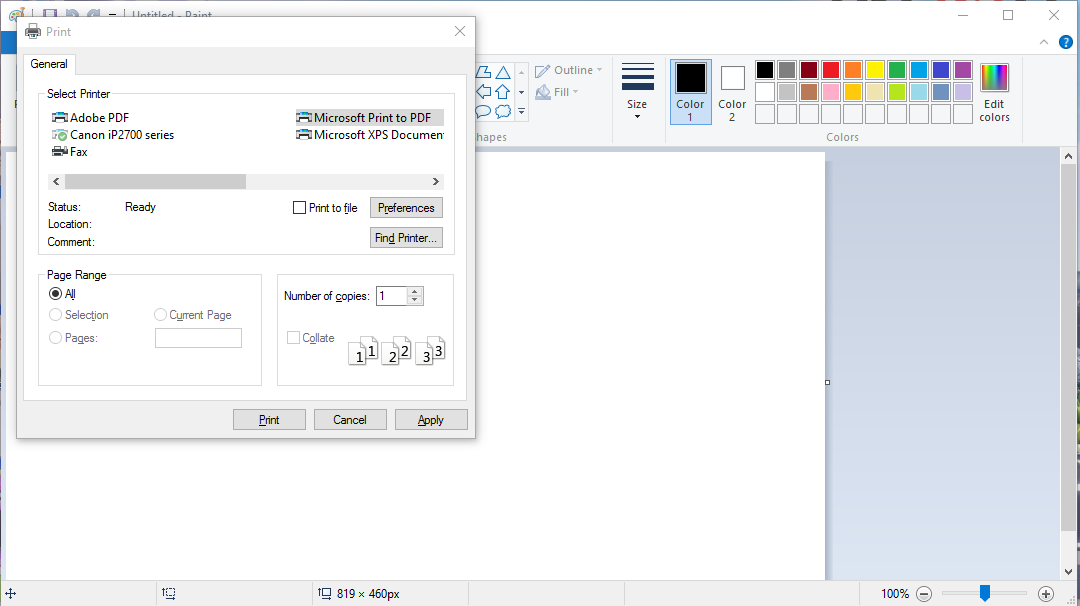Pick the orange color swatch

pos(853,70)
